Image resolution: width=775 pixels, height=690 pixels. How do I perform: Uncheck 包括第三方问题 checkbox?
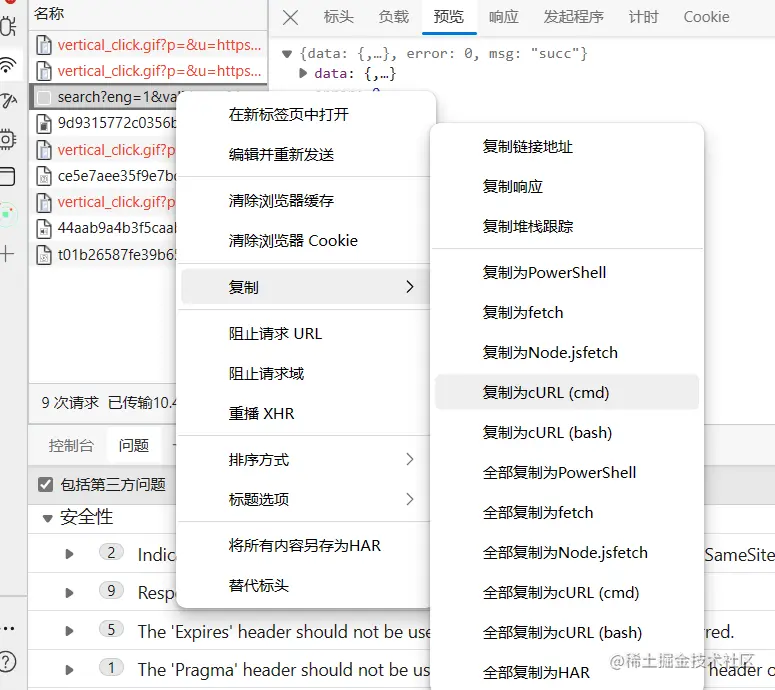(x=45, y=484)
